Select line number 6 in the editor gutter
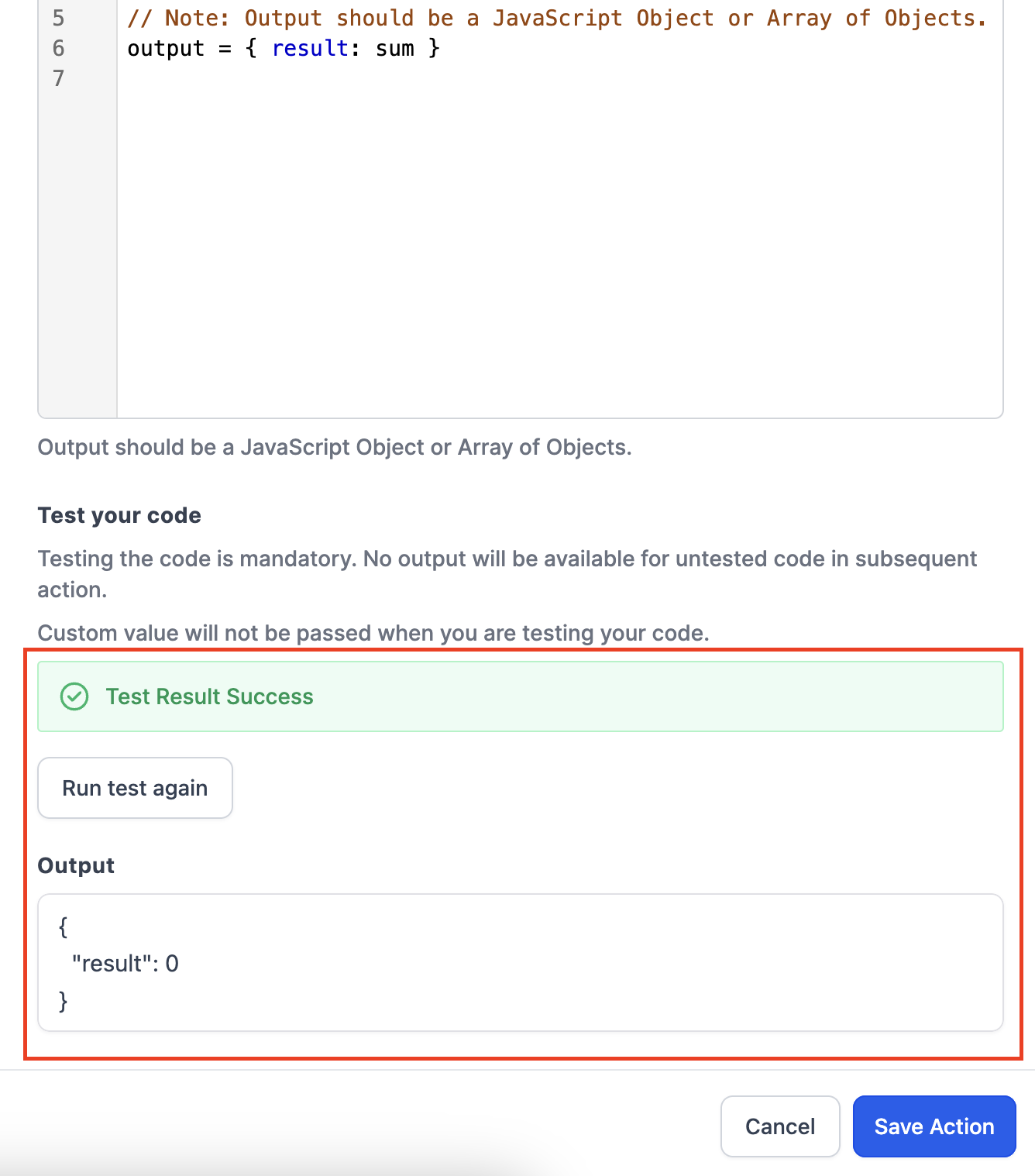1035x1176 pixels. (59, 48)
